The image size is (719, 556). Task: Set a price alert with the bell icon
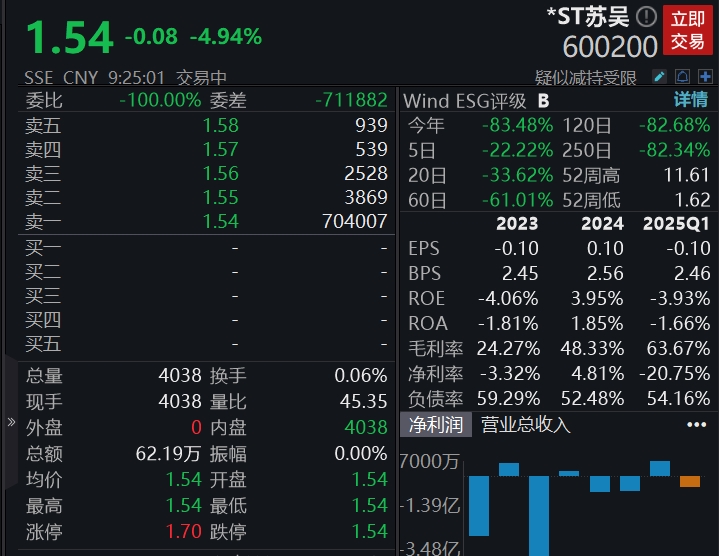click(x=681, y=76)
